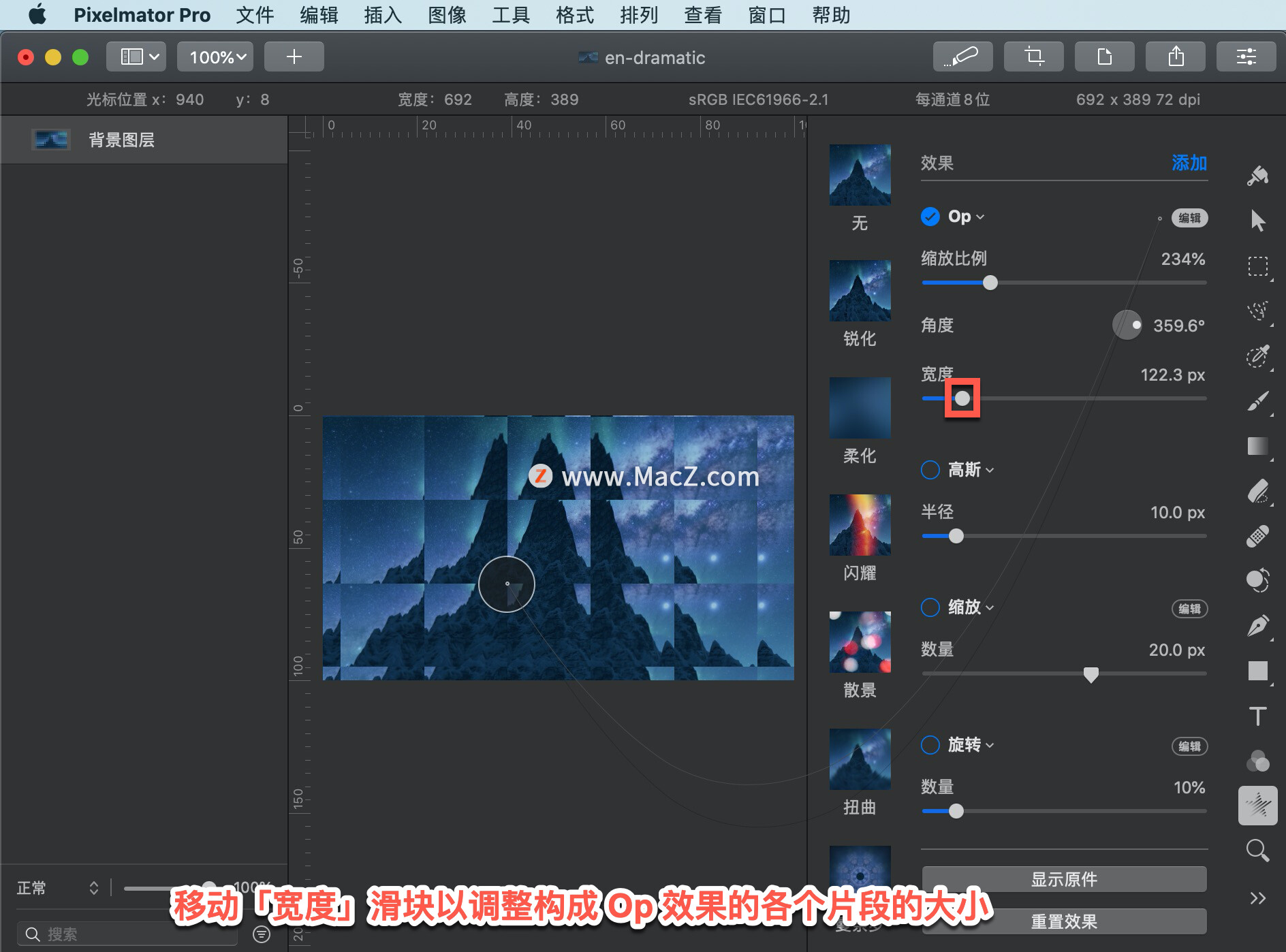Click 编辑 button for 缩放 effect
The image size is (1286, 952).
[x=1189, y=609]
